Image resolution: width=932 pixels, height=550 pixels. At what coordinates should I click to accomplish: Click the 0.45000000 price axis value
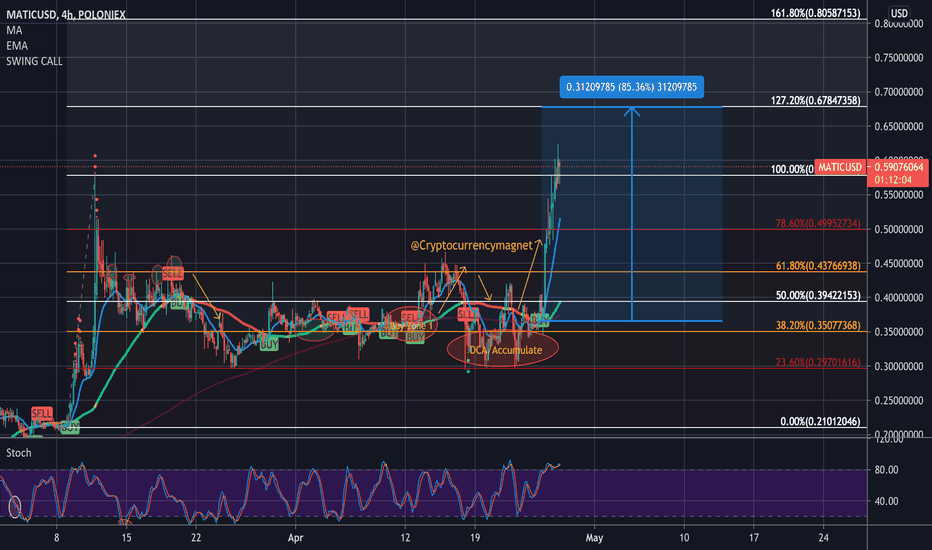click(899, 263)
